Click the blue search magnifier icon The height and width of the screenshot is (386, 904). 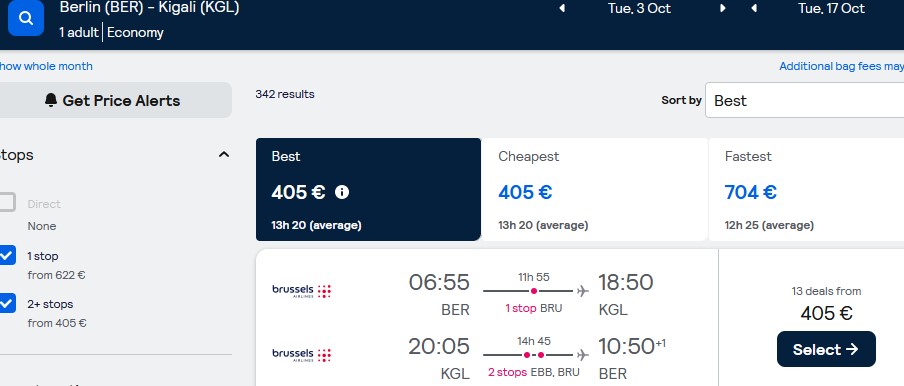(x=26, y=18)
